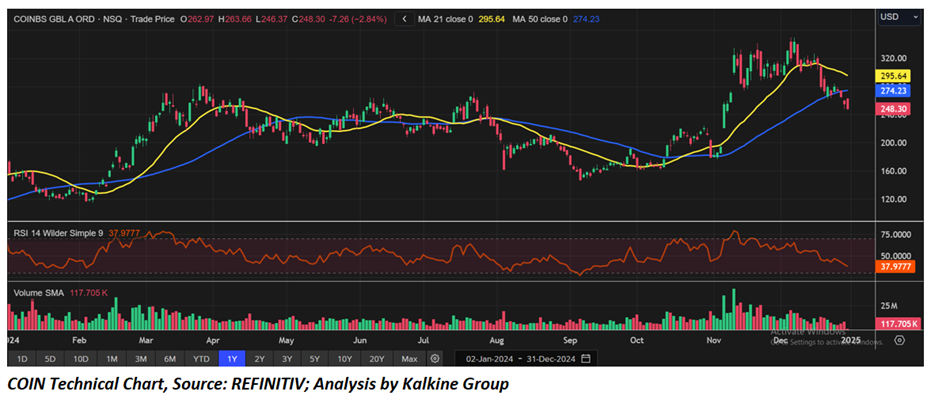Click the 160.00 price axis label
This screenshot has width=931, height=403.
tap(894, 172)
